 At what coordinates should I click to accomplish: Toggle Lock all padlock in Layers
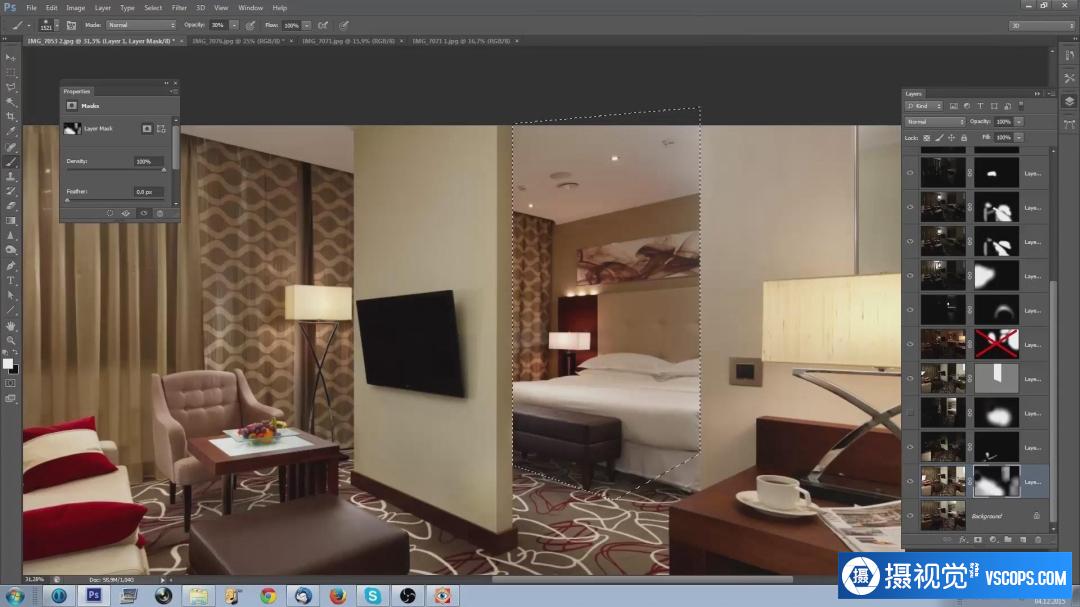(x=964, y=138)
